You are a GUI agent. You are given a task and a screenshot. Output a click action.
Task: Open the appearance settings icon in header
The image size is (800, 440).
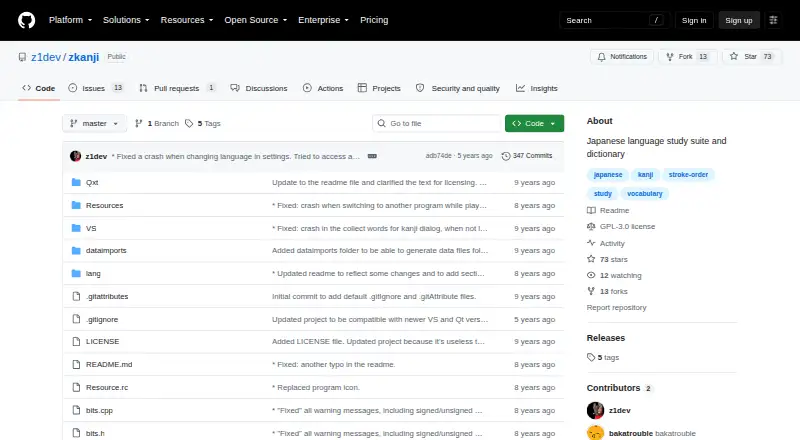point(773,20)
